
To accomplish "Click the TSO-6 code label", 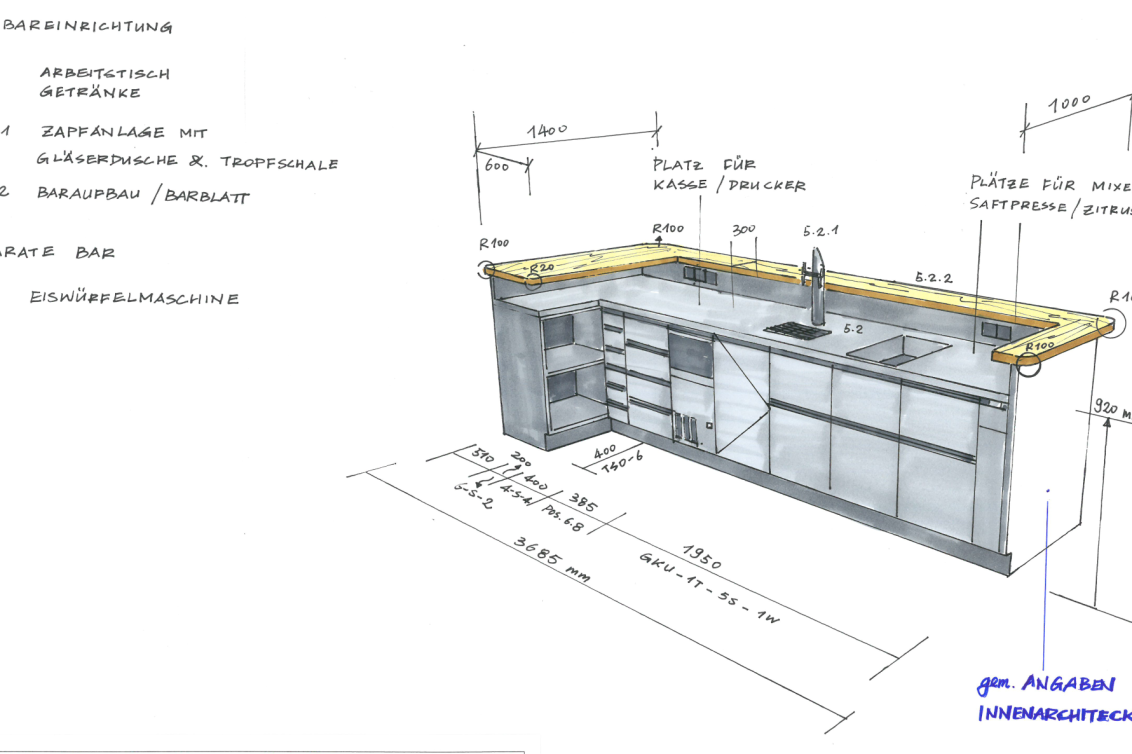I will [622, 462].
